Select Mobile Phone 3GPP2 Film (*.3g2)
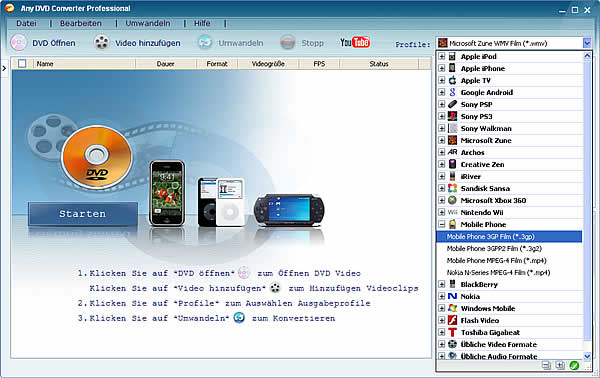 tap(509, 248)
